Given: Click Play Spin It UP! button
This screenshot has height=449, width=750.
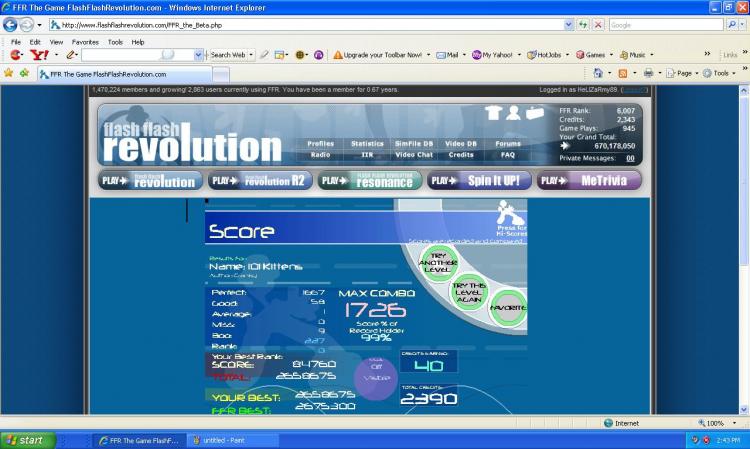Looking at the screenshot, I should point(479,181).
